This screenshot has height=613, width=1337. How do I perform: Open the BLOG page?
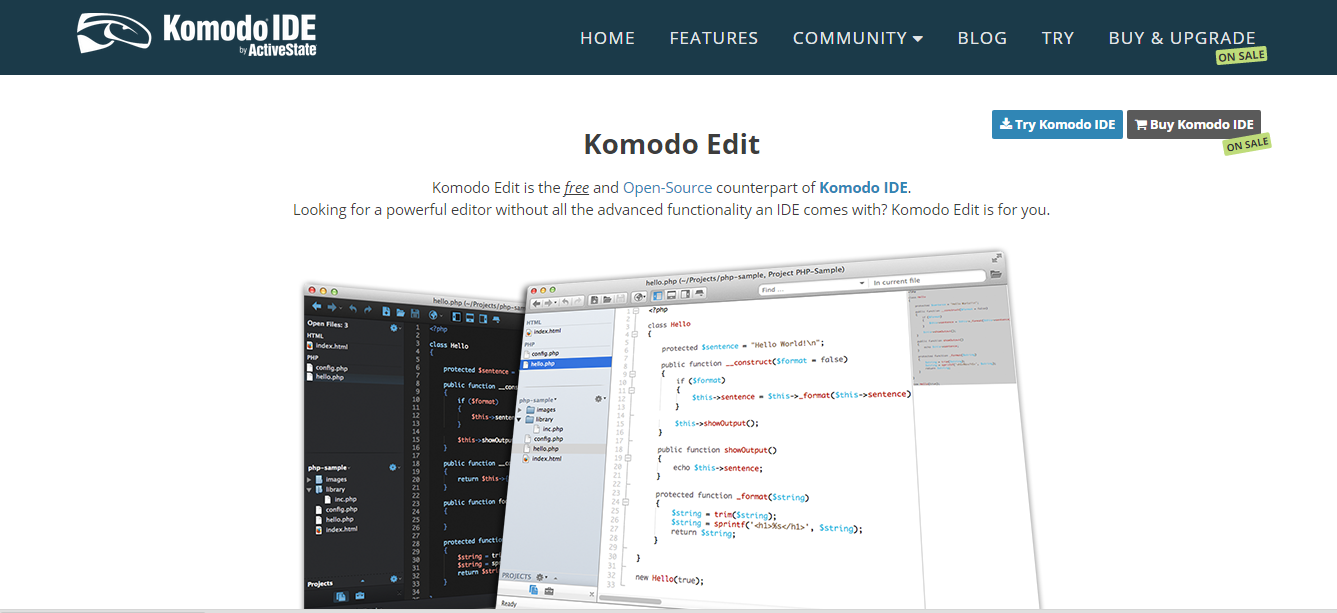pyautogui.click(x=982, y=38)
